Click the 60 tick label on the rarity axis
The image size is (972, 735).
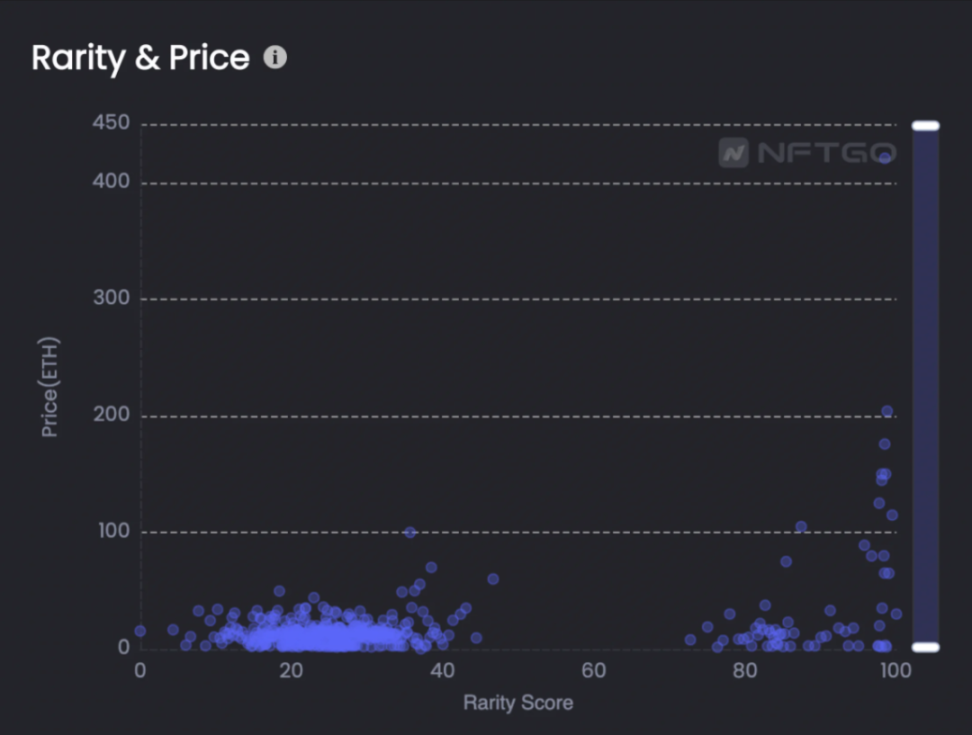593,670
